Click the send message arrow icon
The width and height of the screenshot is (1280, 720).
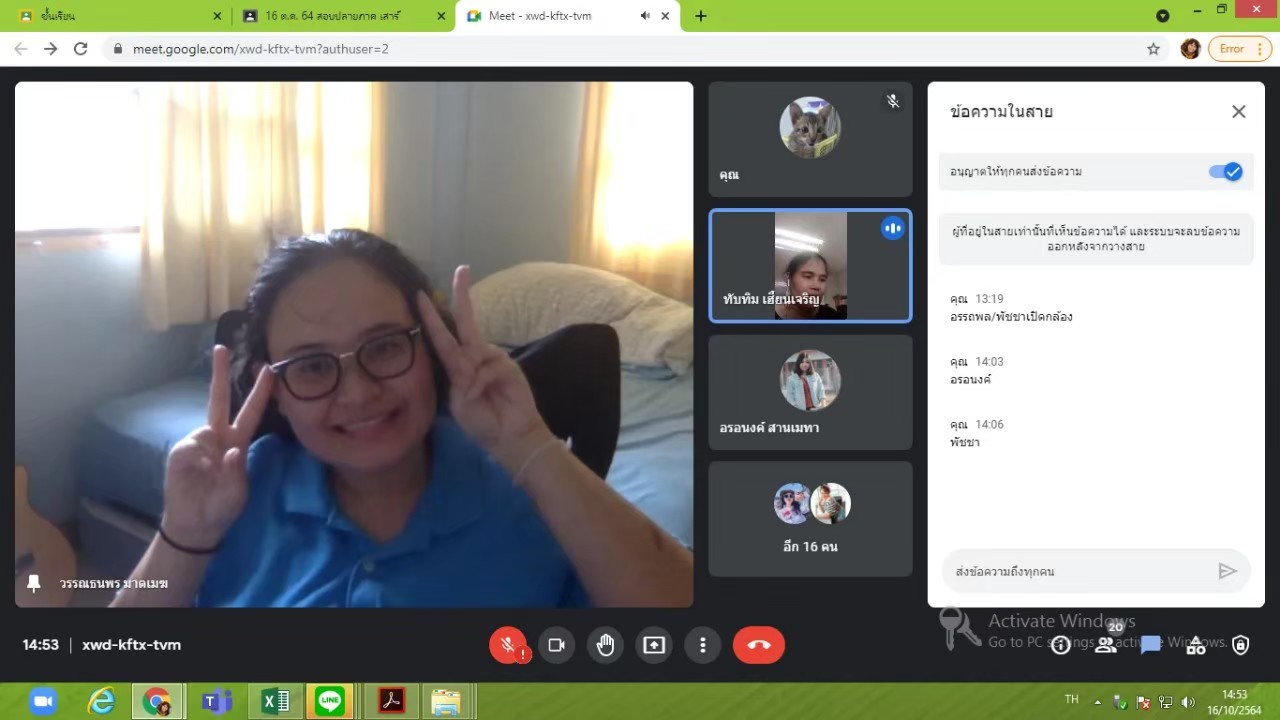coord(1227,571)
